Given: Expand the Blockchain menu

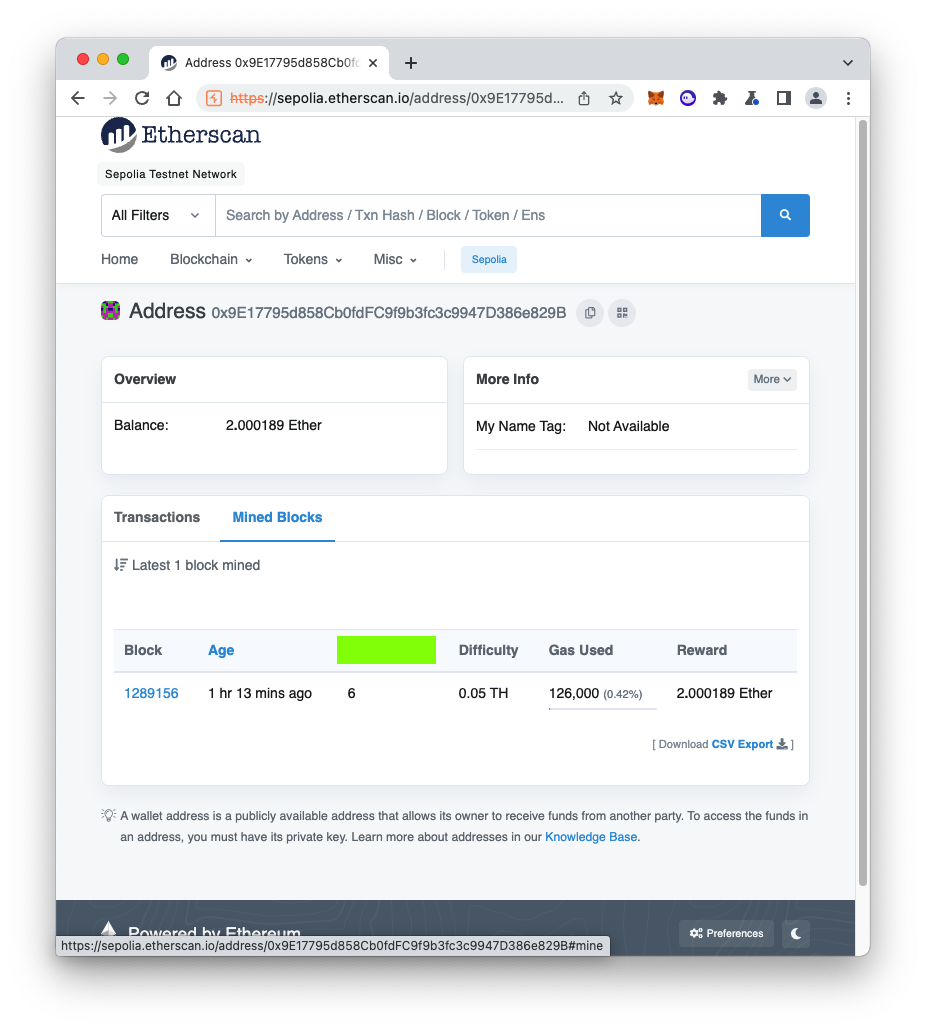Looking at the screenshot, I should tap(211, 259).
